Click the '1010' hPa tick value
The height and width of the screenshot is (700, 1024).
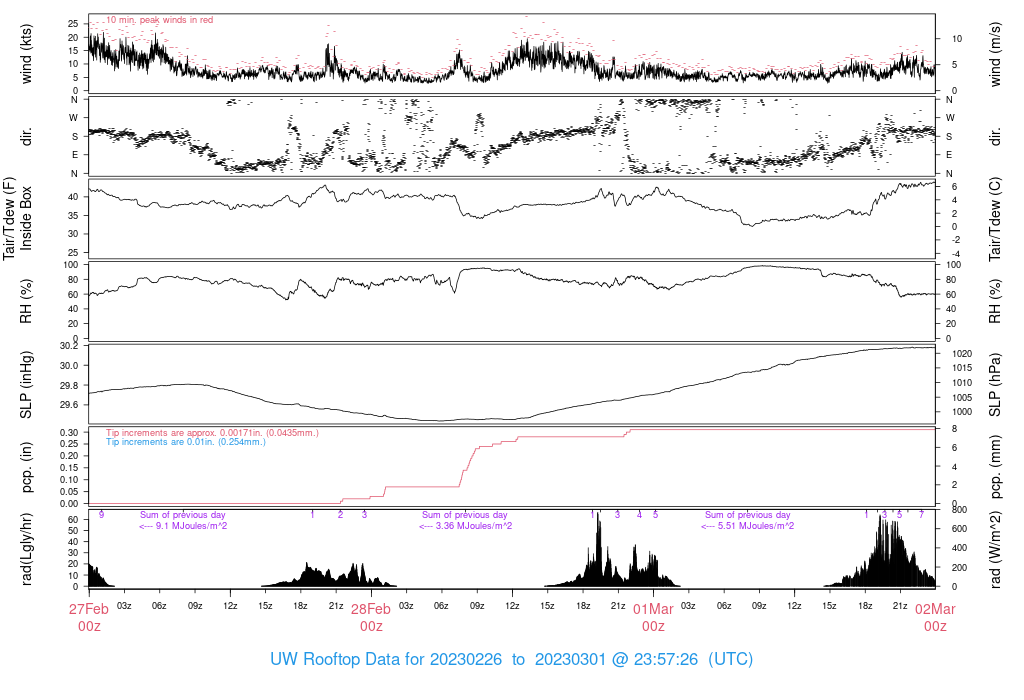click(x=962, y=383)
